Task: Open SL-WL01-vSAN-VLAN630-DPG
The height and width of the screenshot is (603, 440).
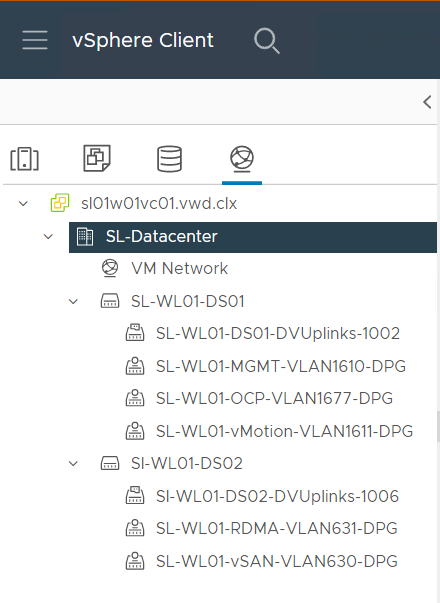Action: pyautogui.click(x=277, y=561)
